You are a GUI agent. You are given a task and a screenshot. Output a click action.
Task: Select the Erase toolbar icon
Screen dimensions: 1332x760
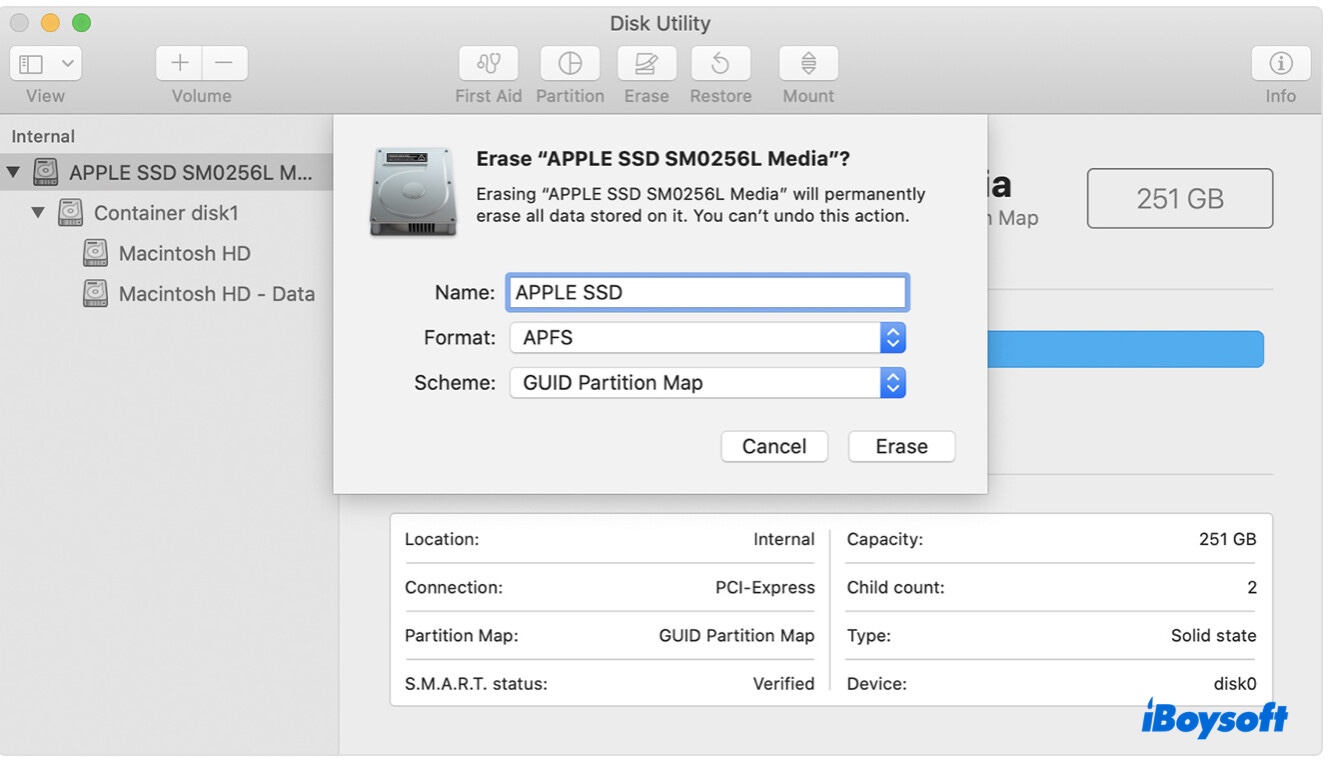coord(647,63)
